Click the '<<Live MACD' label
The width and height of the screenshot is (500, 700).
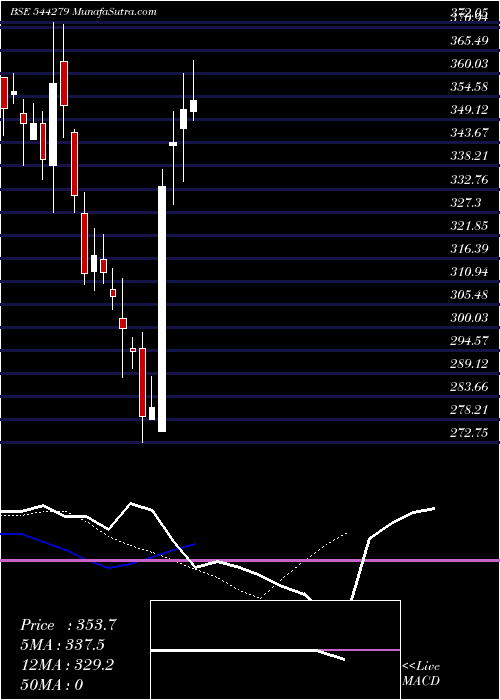point(421,674)
